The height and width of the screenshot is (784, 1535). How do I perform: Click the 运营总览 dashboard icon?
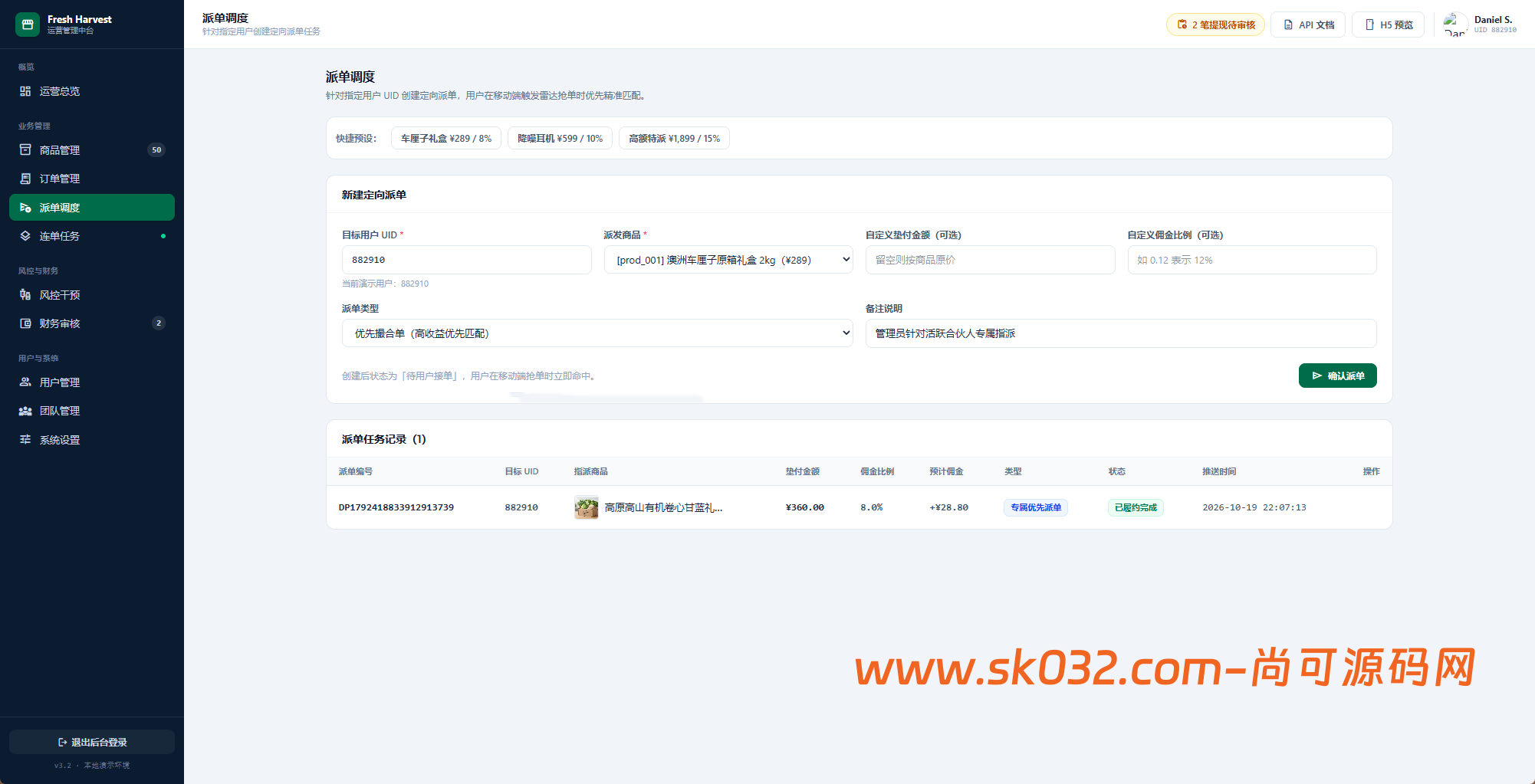pos(25,91)
